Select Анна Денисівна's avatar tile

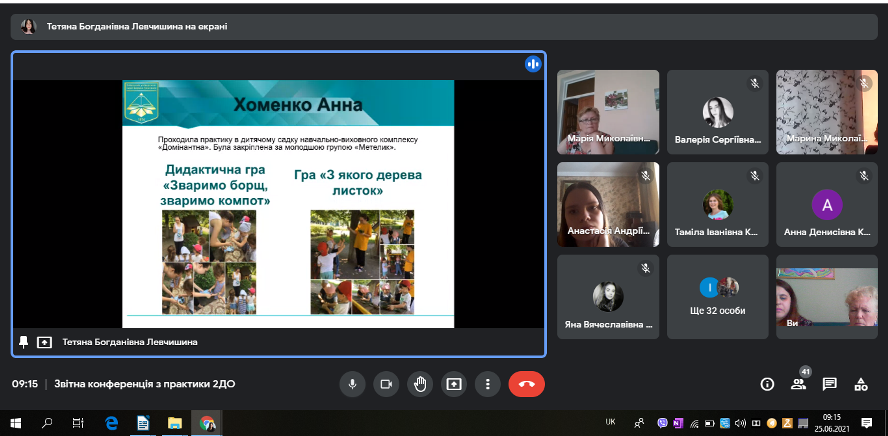click(x=826, y=204)
